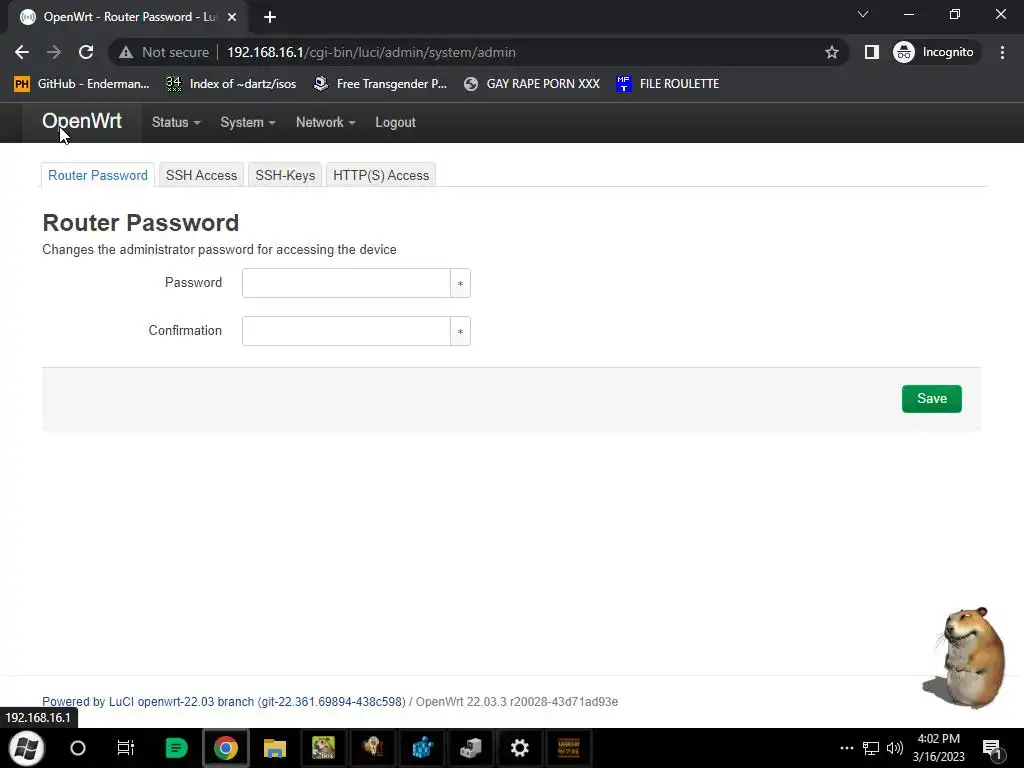Open FILE ROULETTE bookmark
The width and height of the screenshot is (1024, 768).
point(667,84)
